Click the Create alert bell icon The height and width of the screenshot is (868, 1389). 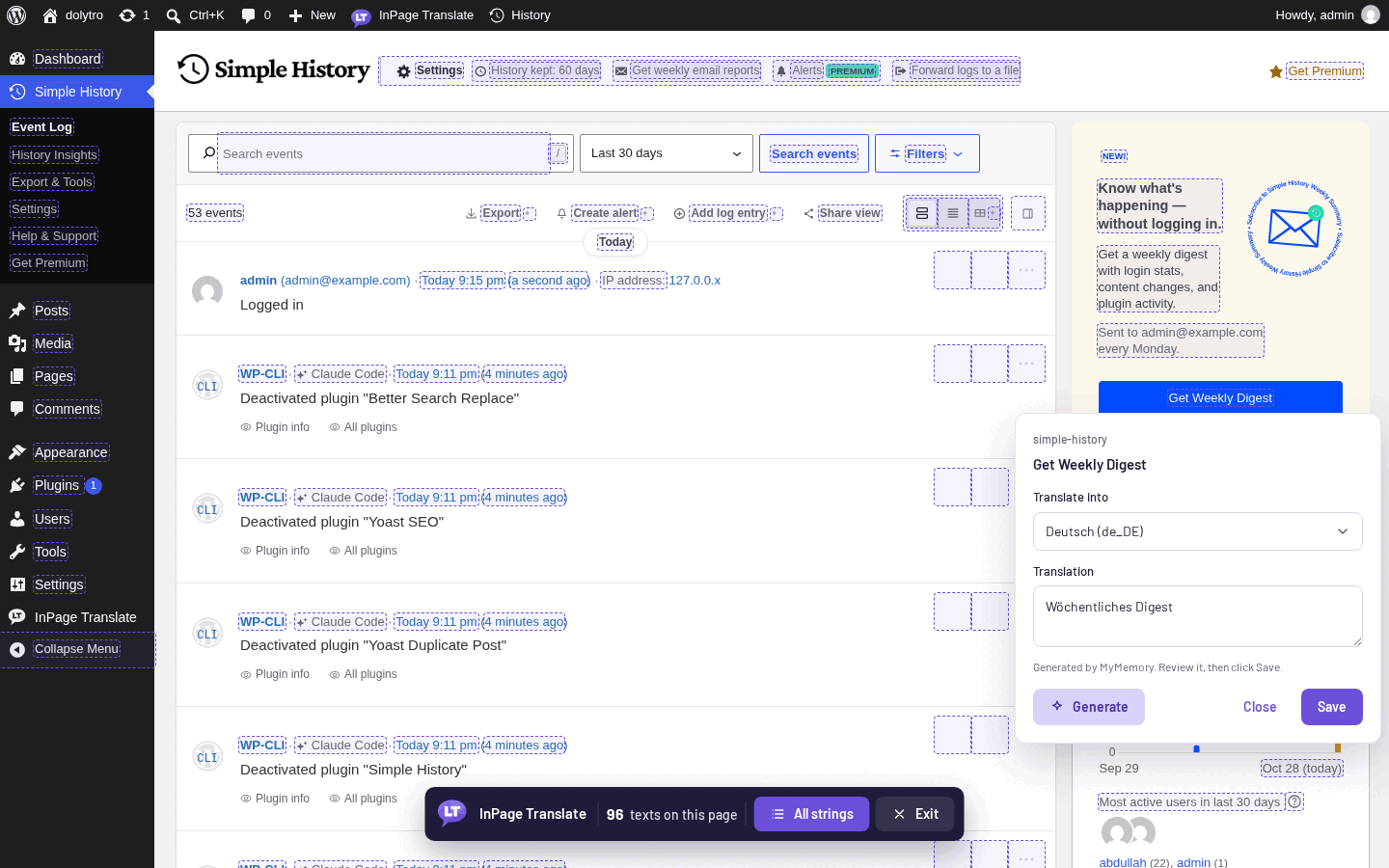coord(561,214)
